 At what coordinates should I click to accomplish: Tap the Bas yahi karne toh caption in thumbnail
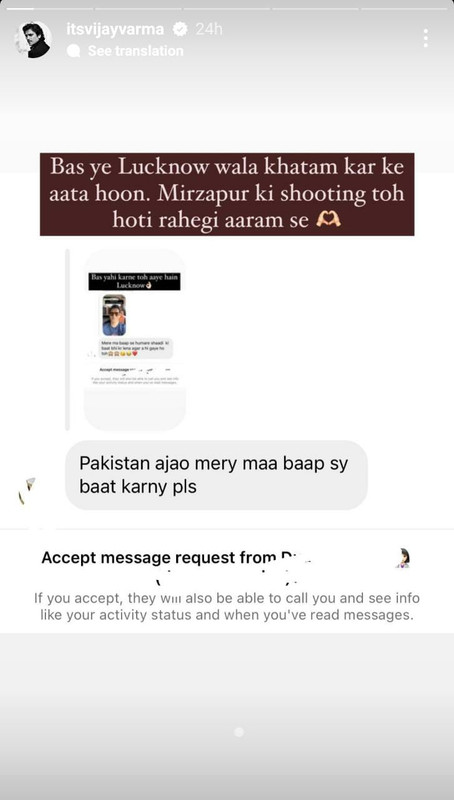pos(134,281)
